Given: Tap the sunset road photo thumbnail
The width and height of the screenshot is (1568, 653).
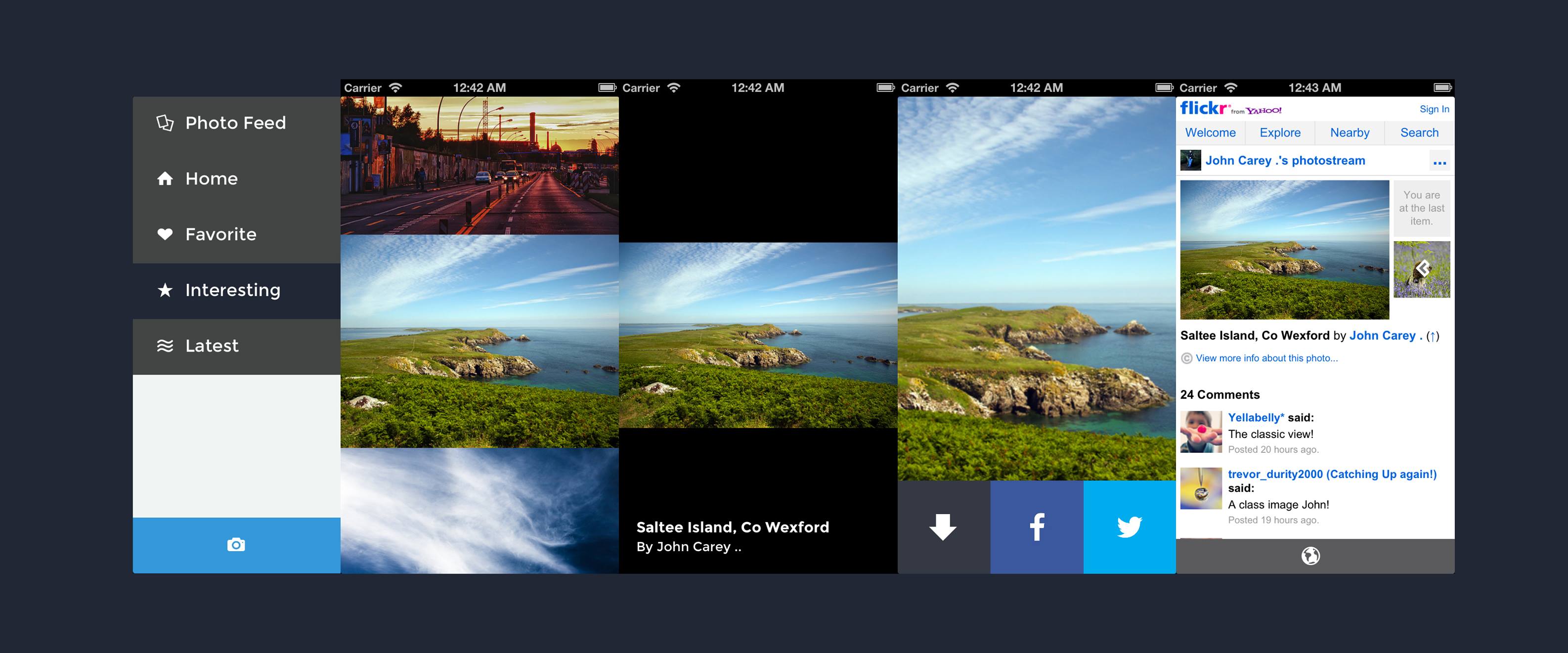Looking at the screenshot, I should coord(479,166).
